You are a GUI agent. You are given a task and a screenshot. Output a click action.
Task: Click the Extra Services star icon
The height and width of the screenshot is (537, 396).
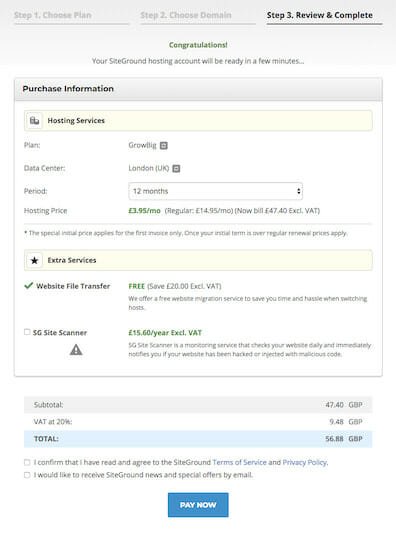(34, 261)
